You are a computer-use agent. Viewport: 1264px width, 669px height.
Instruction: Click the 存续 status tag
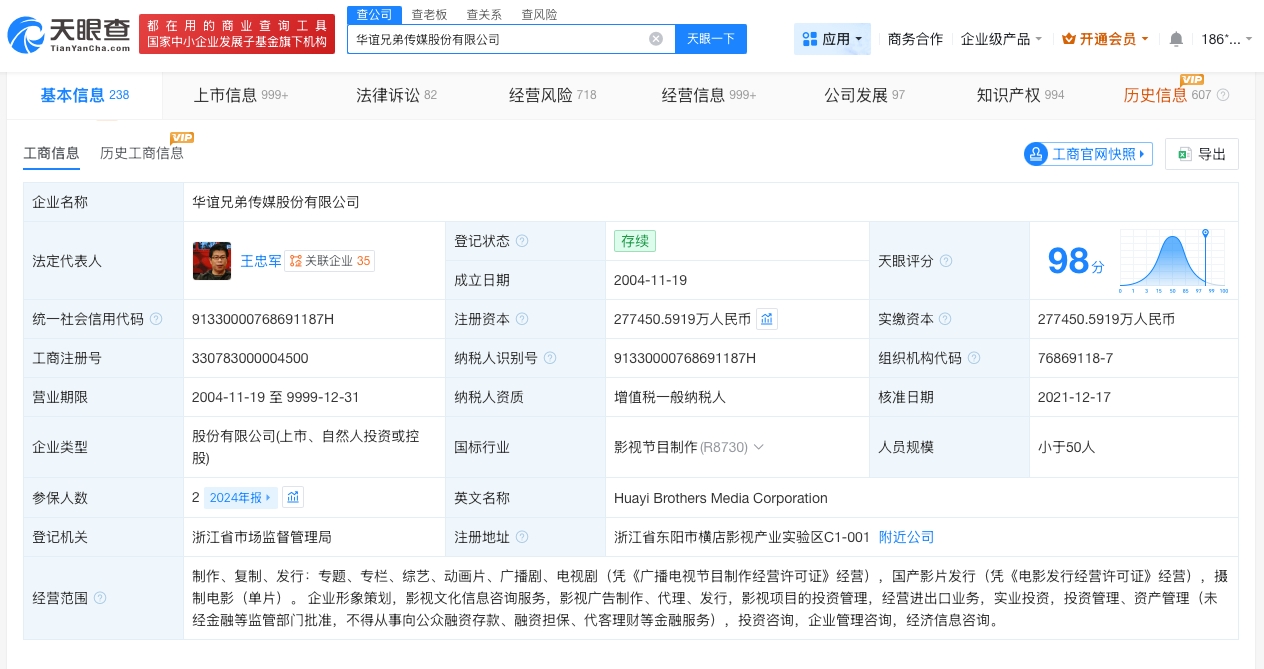tap(635, 241)
